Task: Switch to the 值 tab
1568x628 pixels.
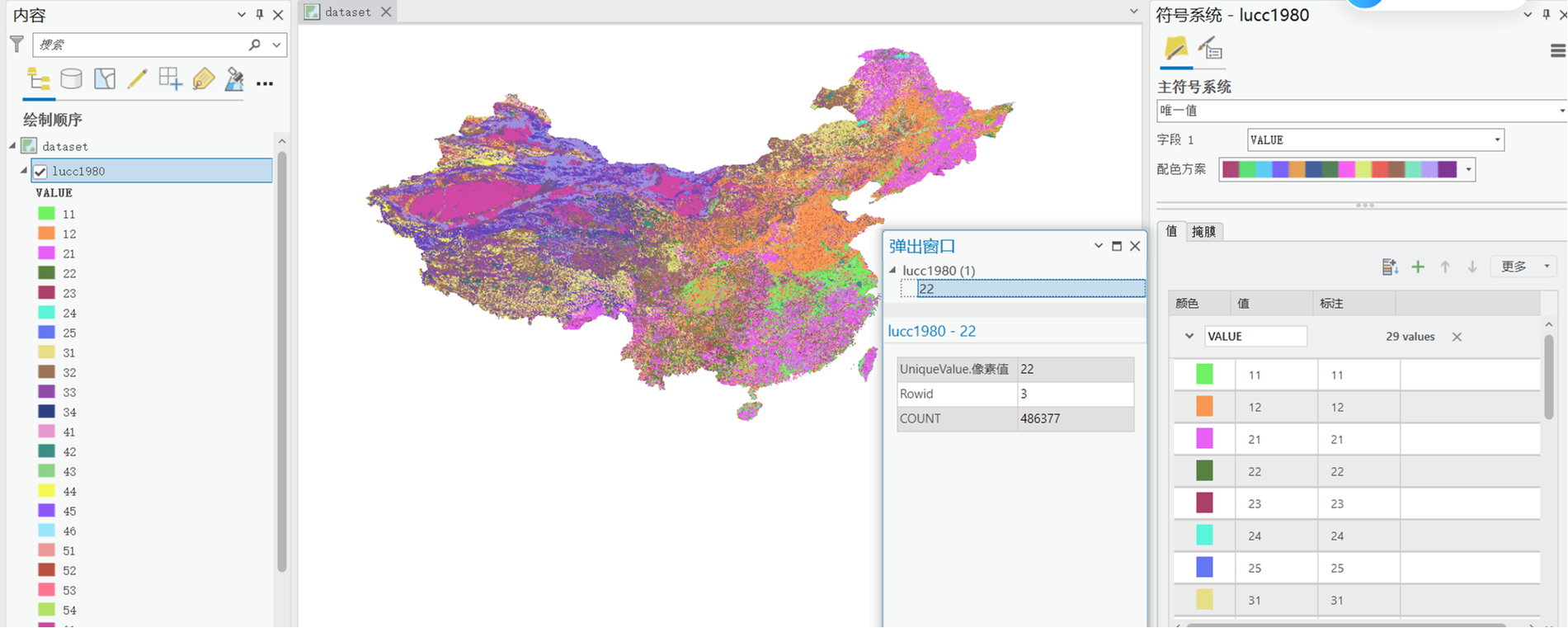Action: tap(1171, 231)
